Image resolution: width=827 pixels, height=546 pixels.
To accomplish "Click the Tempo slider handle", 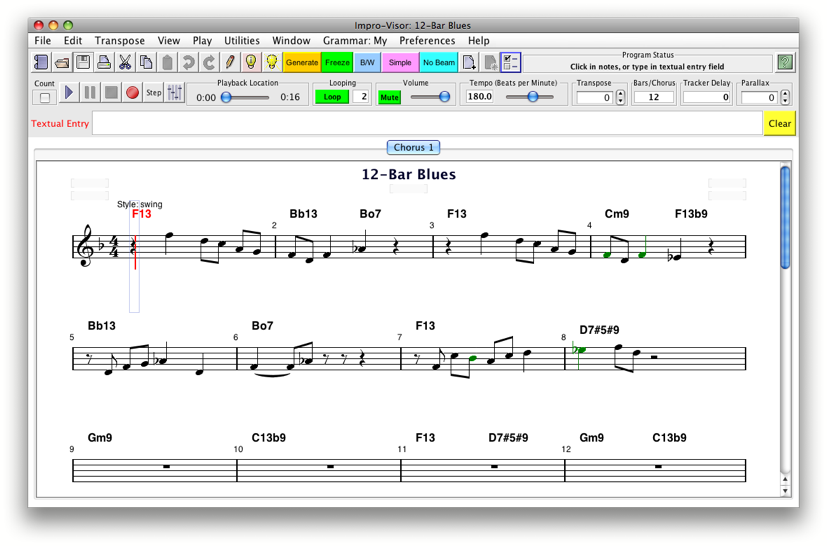I will 533,97.
